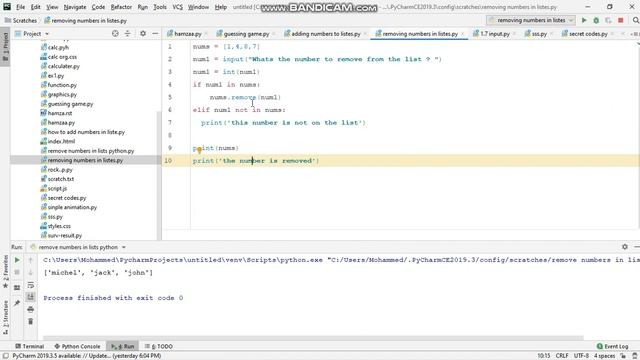Viewport: 640px width, 360px height.
Task: Click line number 10 in gutter
Action: pos(168,161)
